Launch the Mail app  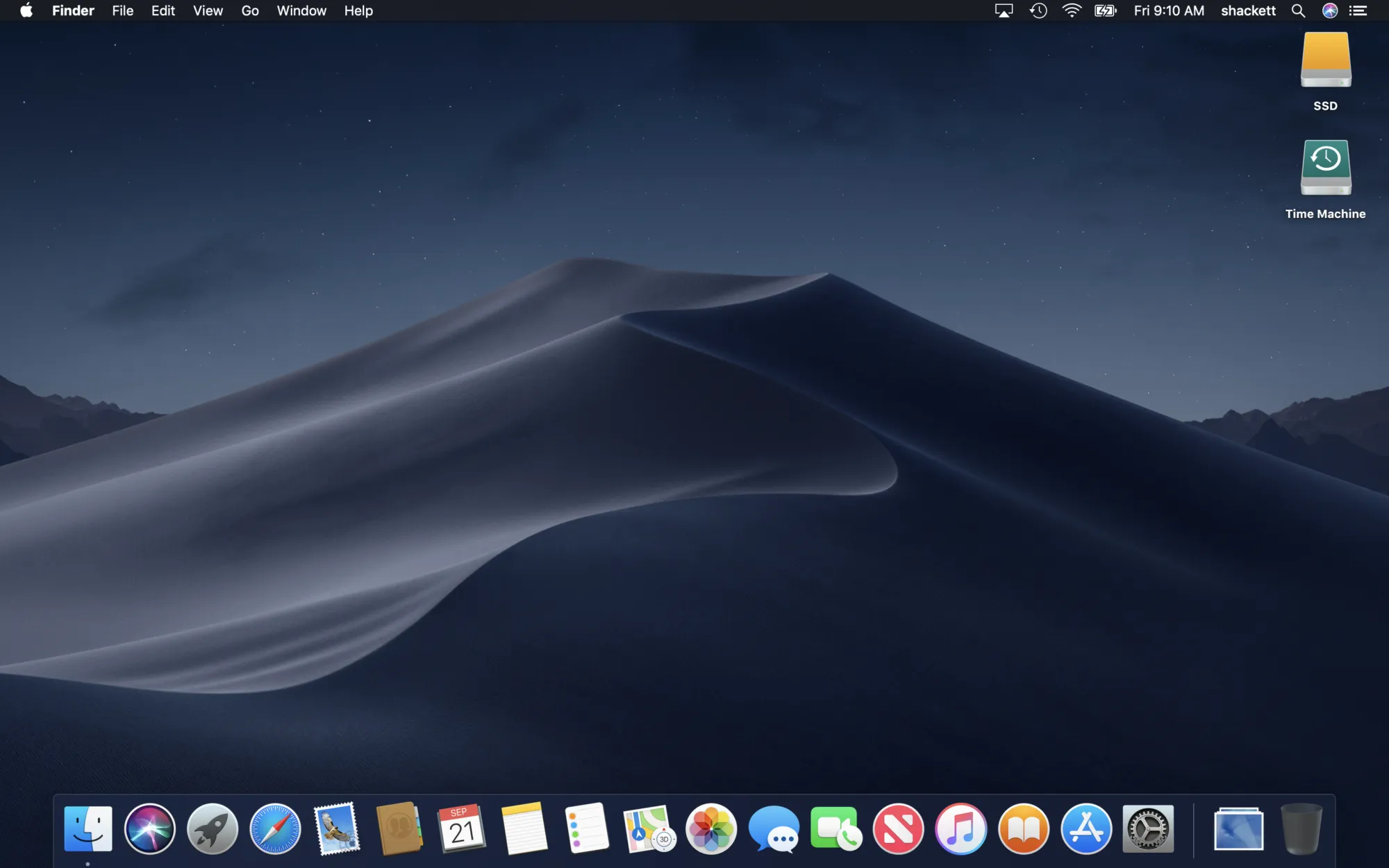tap(338, 828)
